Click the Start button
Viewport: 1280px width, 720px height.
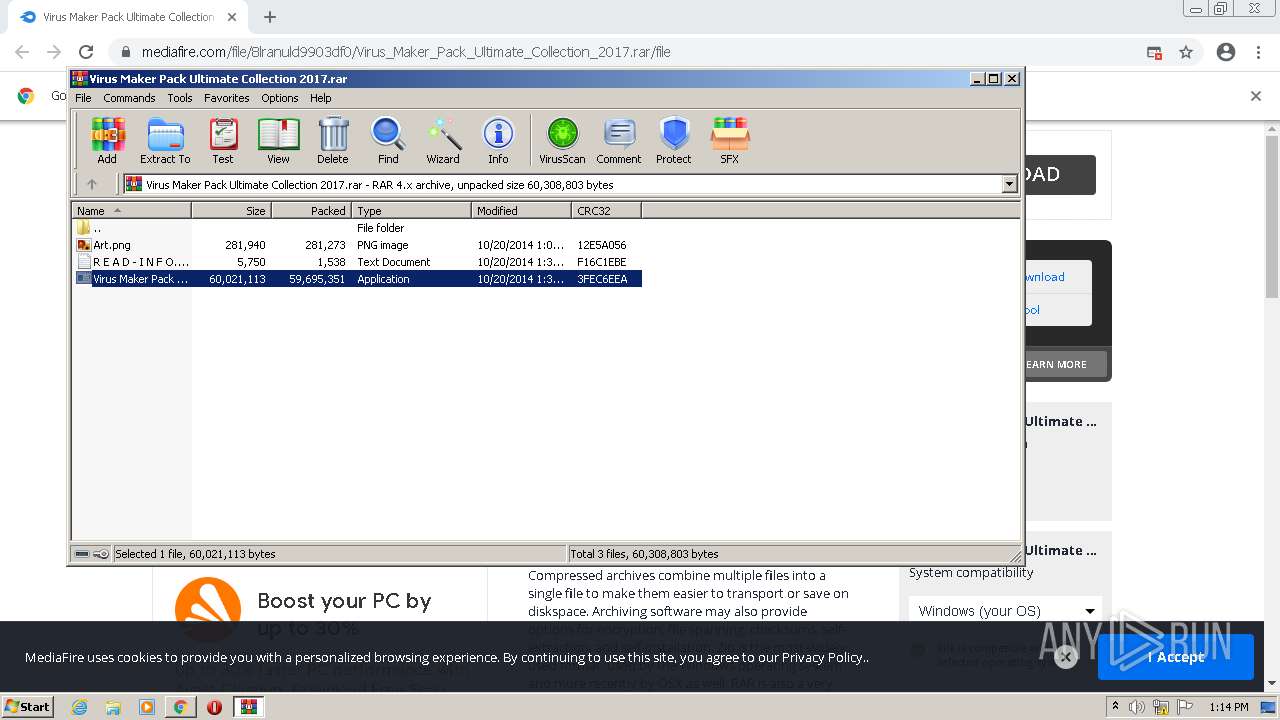pos(28,707)
